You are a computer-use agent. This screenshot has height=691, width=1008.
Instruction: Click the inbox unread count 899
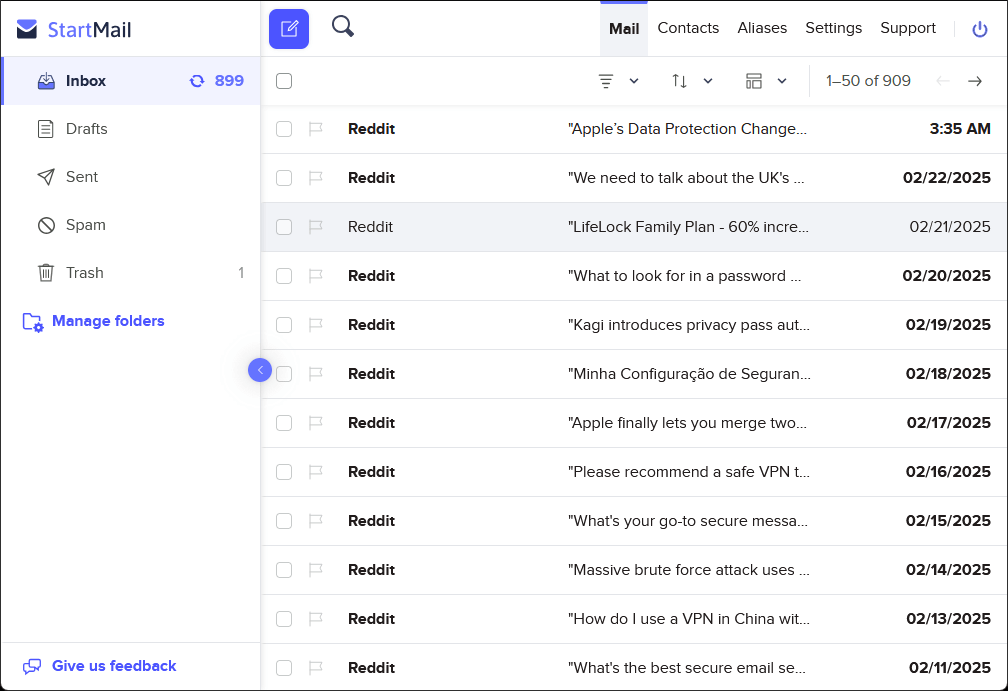point(229,81)
